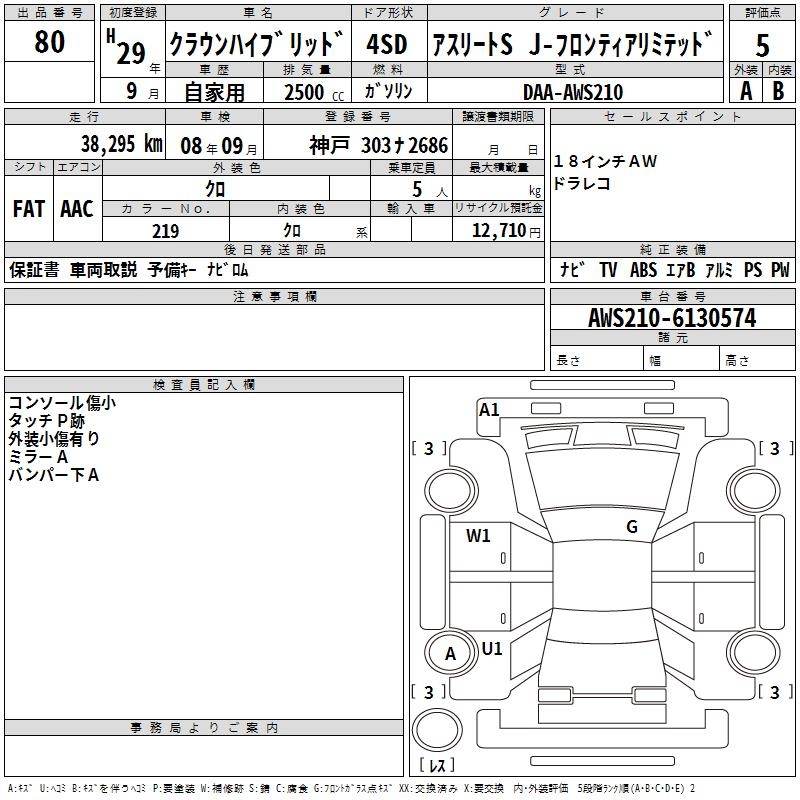Click inspector note 外装小傷有り
Viewport: 800px width, 800px height.
click(x=54, y=439)
